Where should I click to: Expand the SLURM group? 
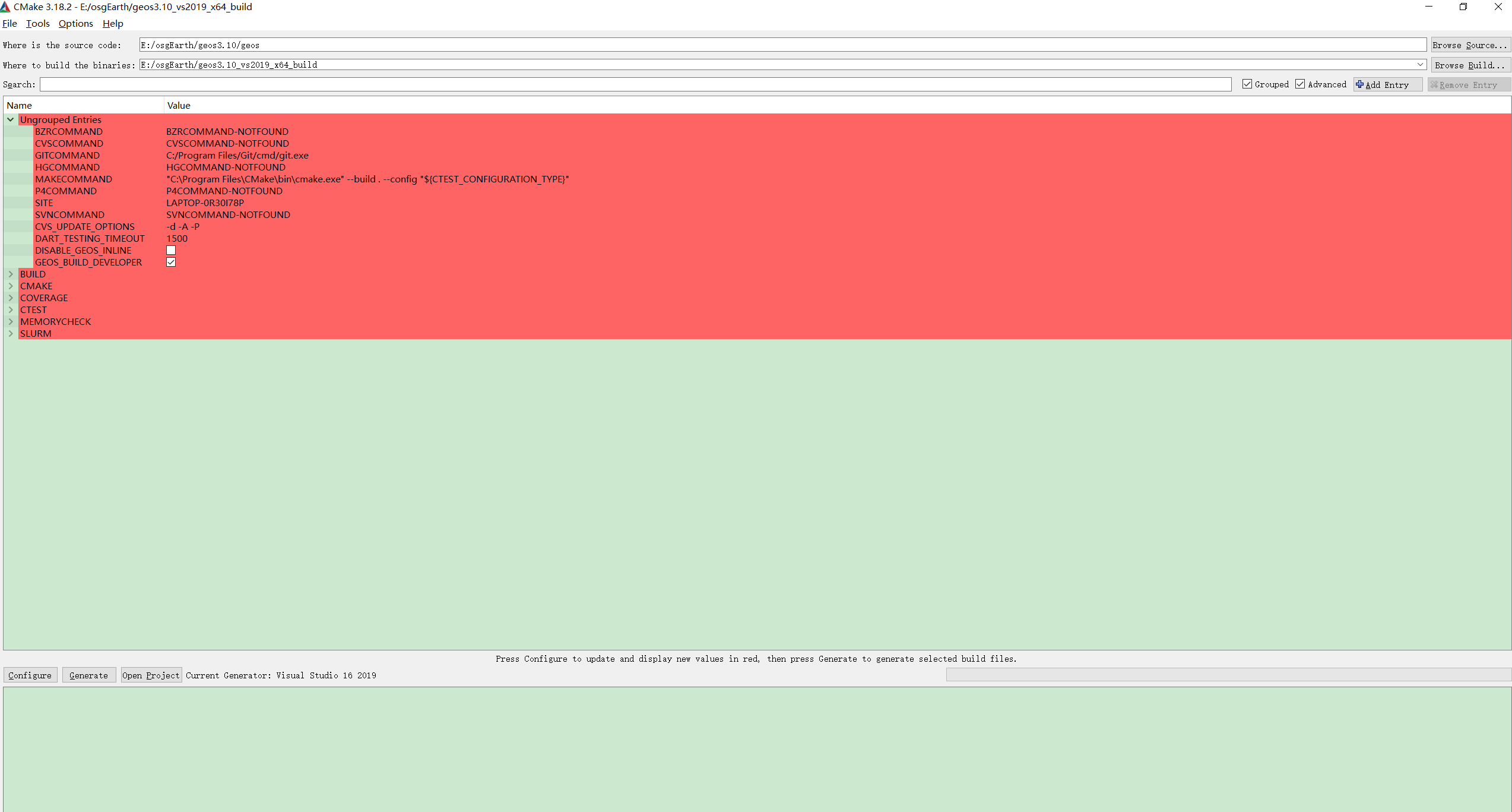click(11, 333)
